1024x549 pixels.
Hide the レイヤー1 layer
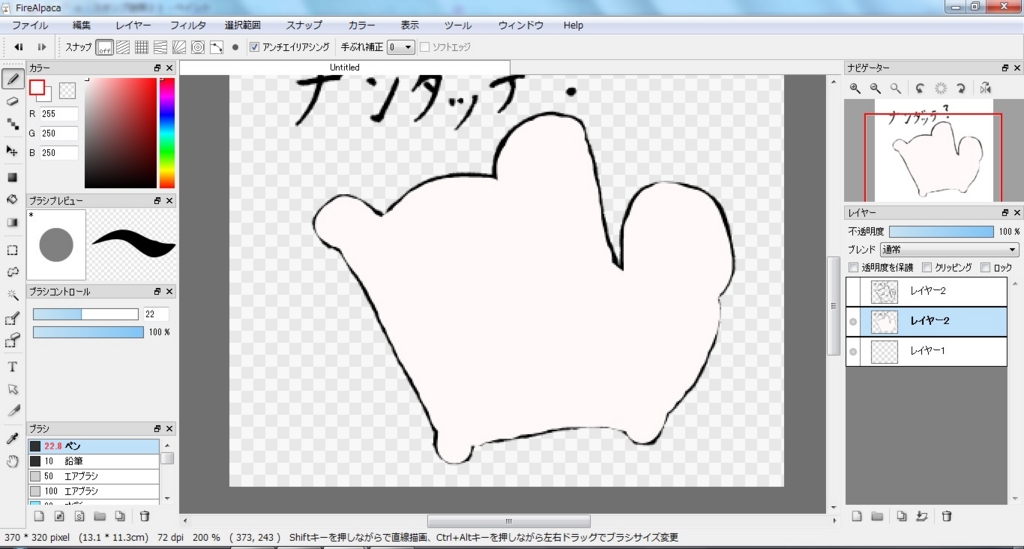pos(853,351)
